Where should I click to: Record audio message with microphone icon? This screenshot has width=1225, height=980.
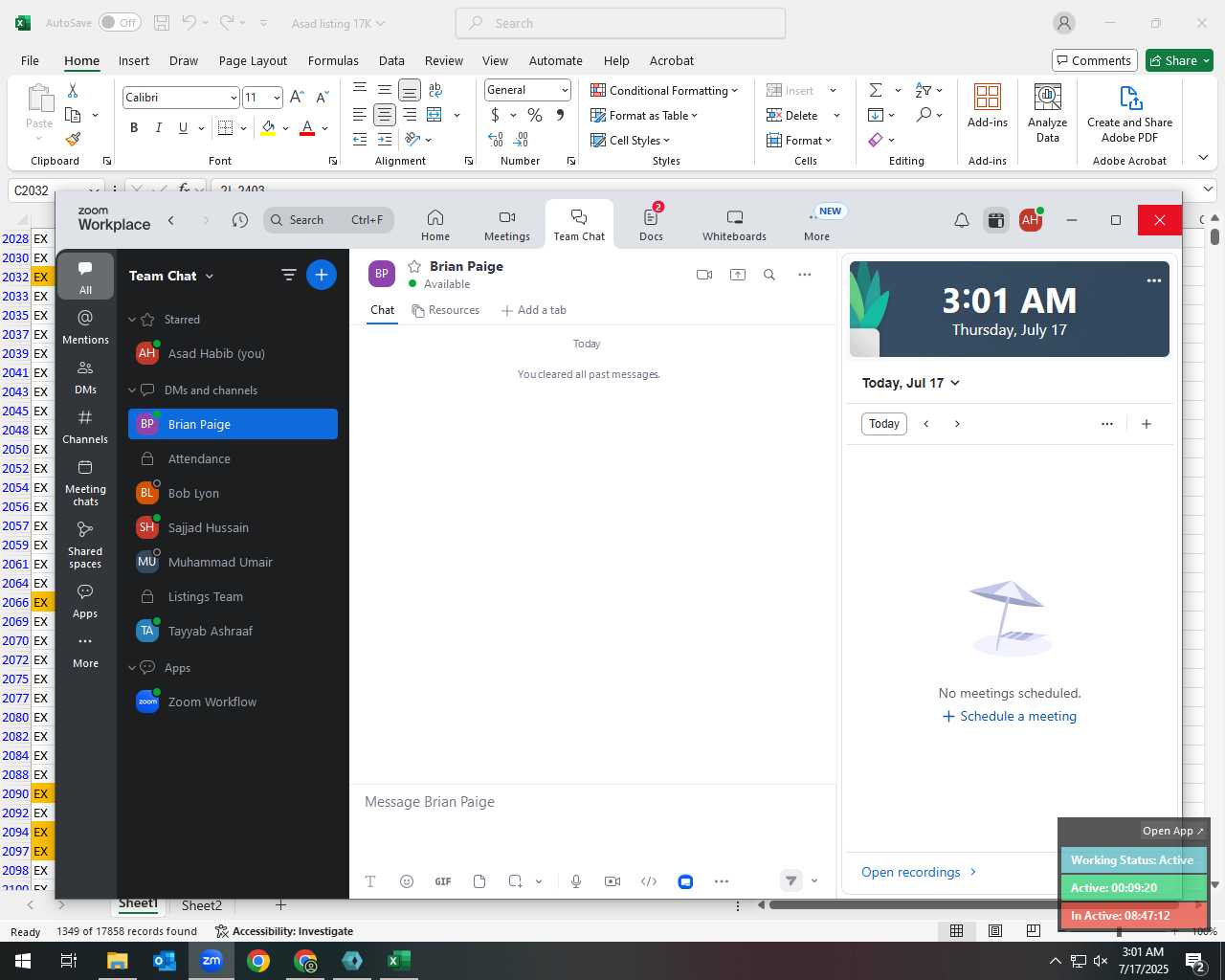(576, 881)
